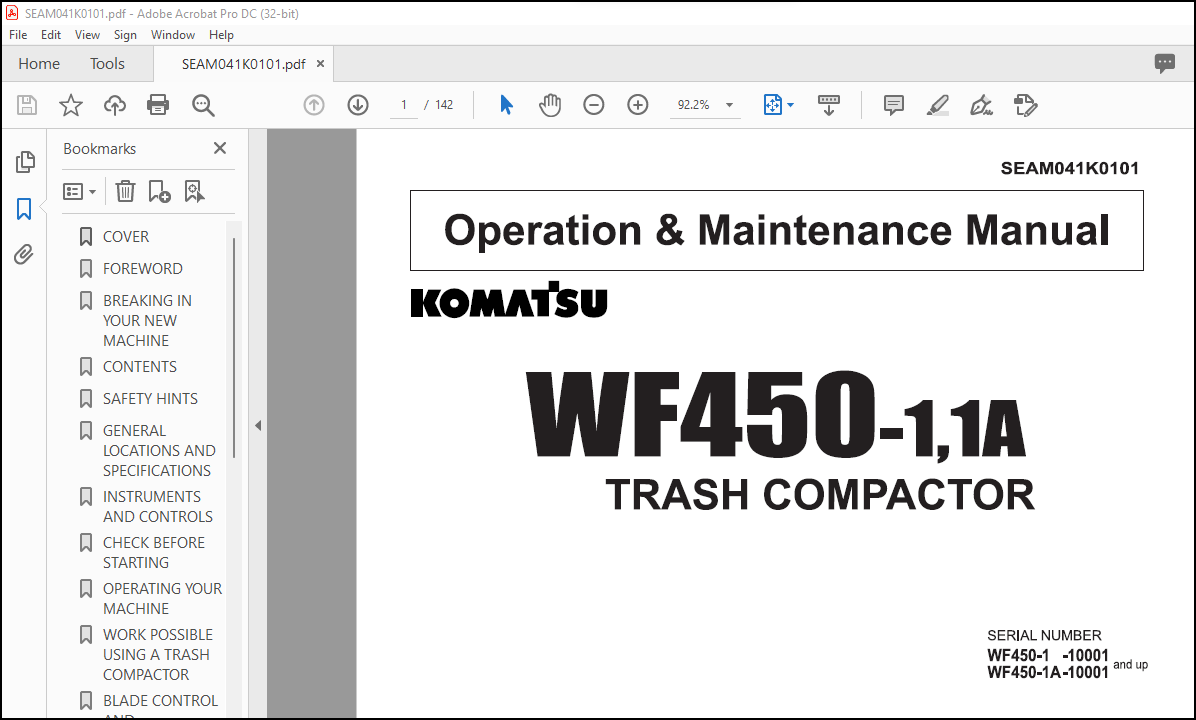Delete the selected bookmark
This screenshot has width=1196, height=720.
(x=125, y=191)
